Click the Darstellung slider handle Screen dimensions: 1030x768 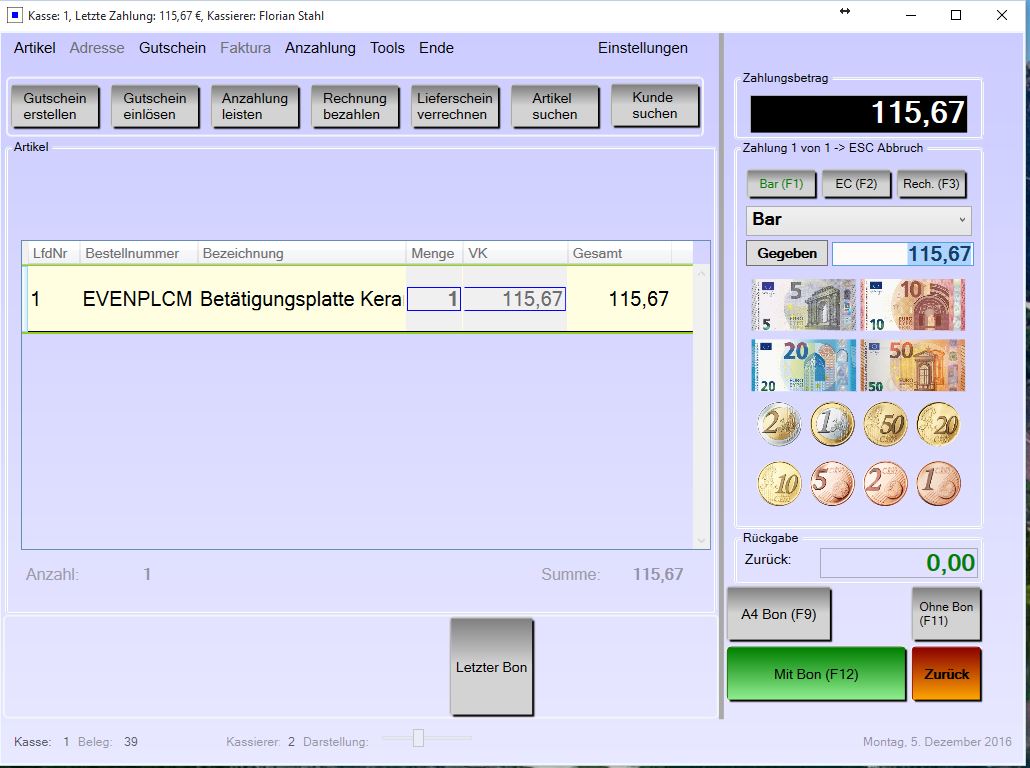coord(418,738)
